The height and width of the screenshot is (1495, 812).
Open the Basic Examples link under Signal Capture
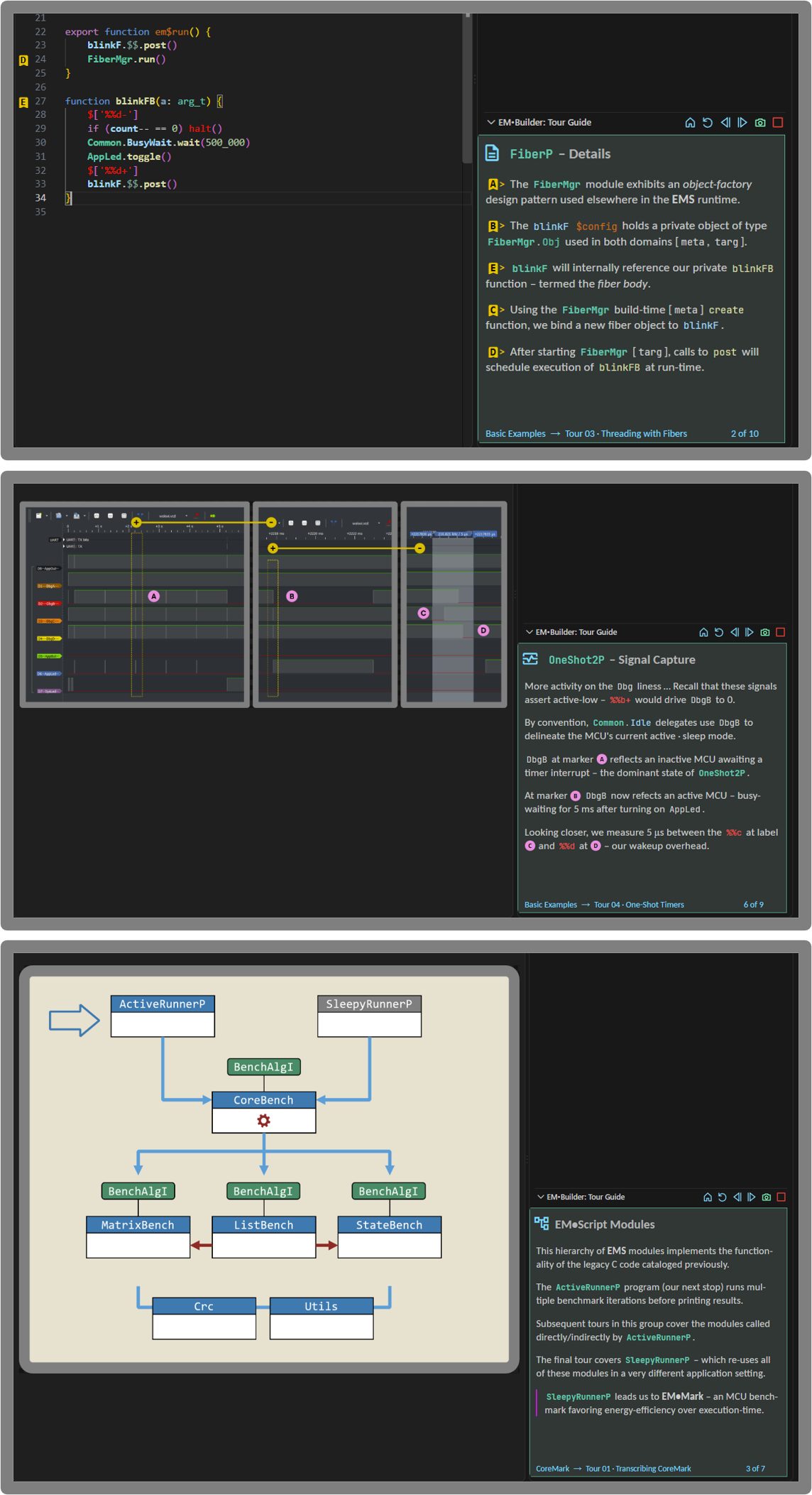(551, 905)
